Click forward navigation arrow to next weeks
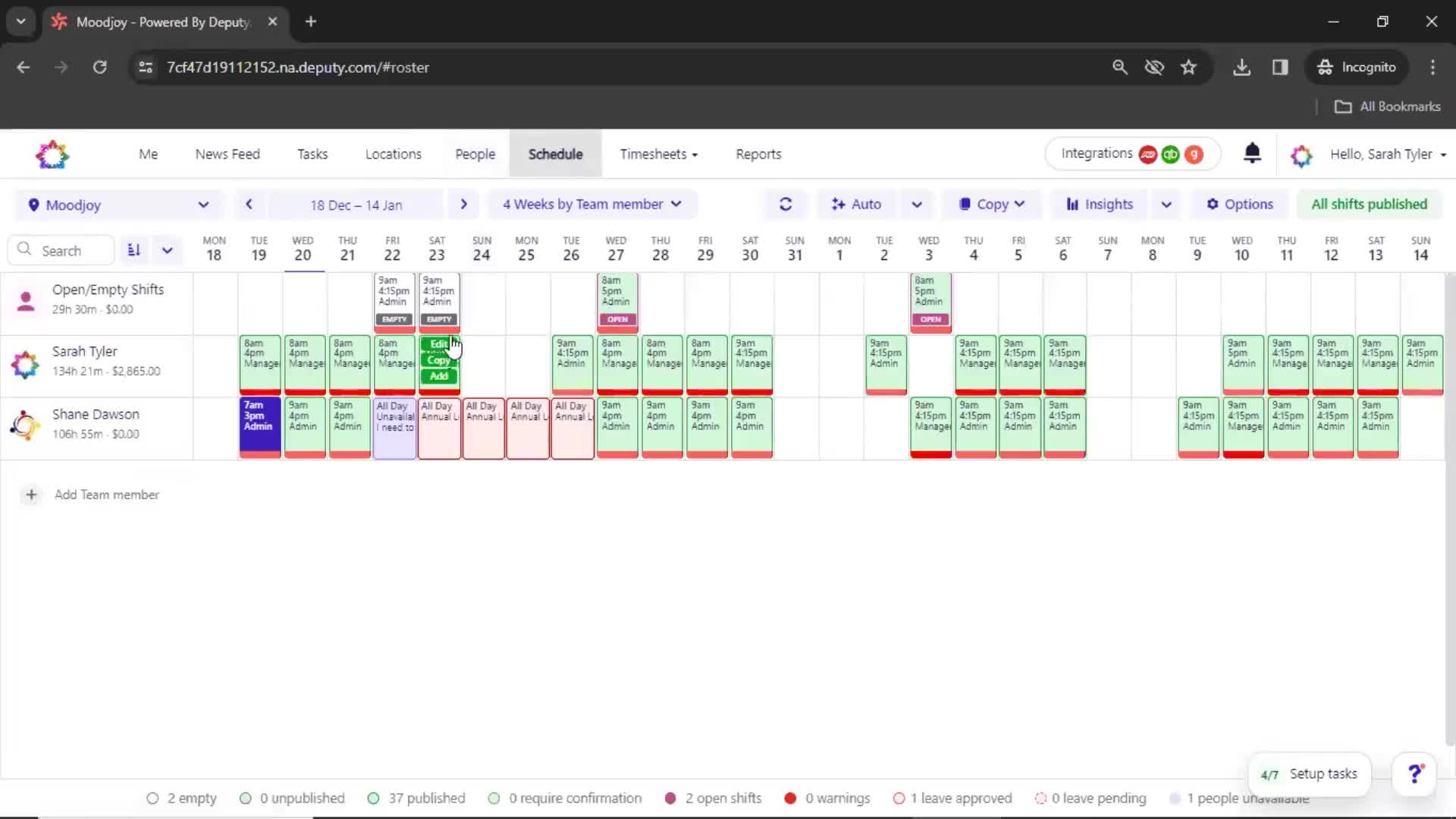The width and height of the screenshot is (1456, 819). pyautogui.click(x=463, y=204)
